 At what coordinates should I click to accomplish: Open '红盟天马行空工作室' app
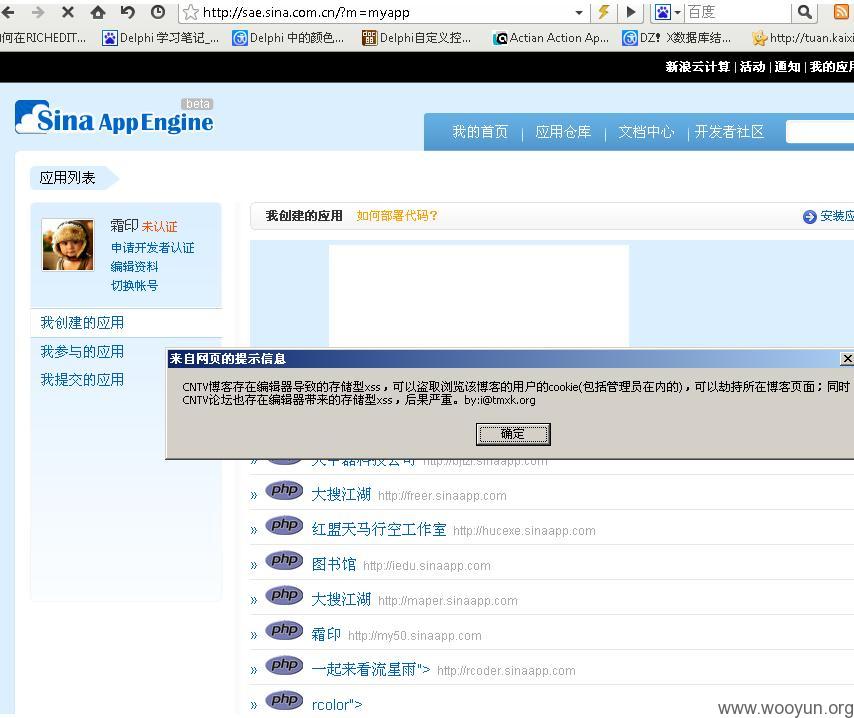[379, 529]
